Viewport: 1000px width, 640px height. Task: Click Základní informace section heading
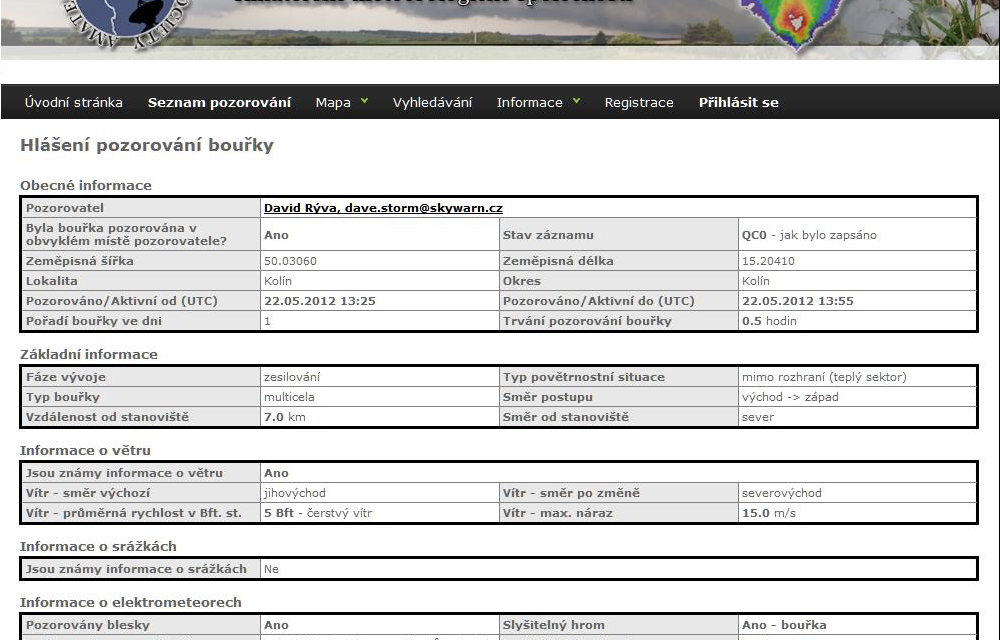(x=89, y=354)
